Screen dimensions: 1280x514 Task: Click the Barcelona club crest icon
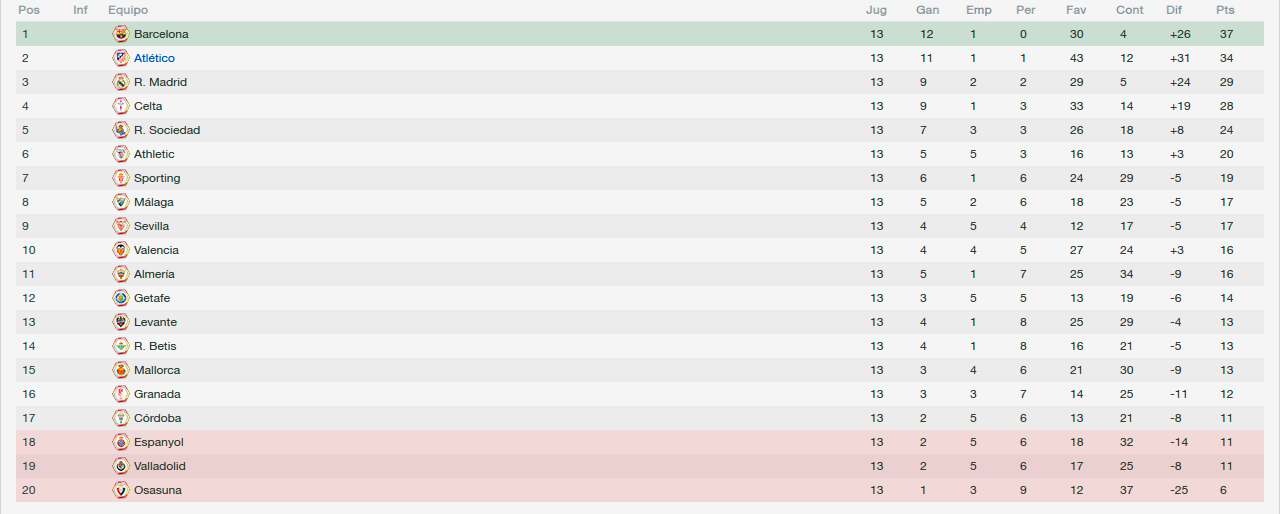[121, 34]
